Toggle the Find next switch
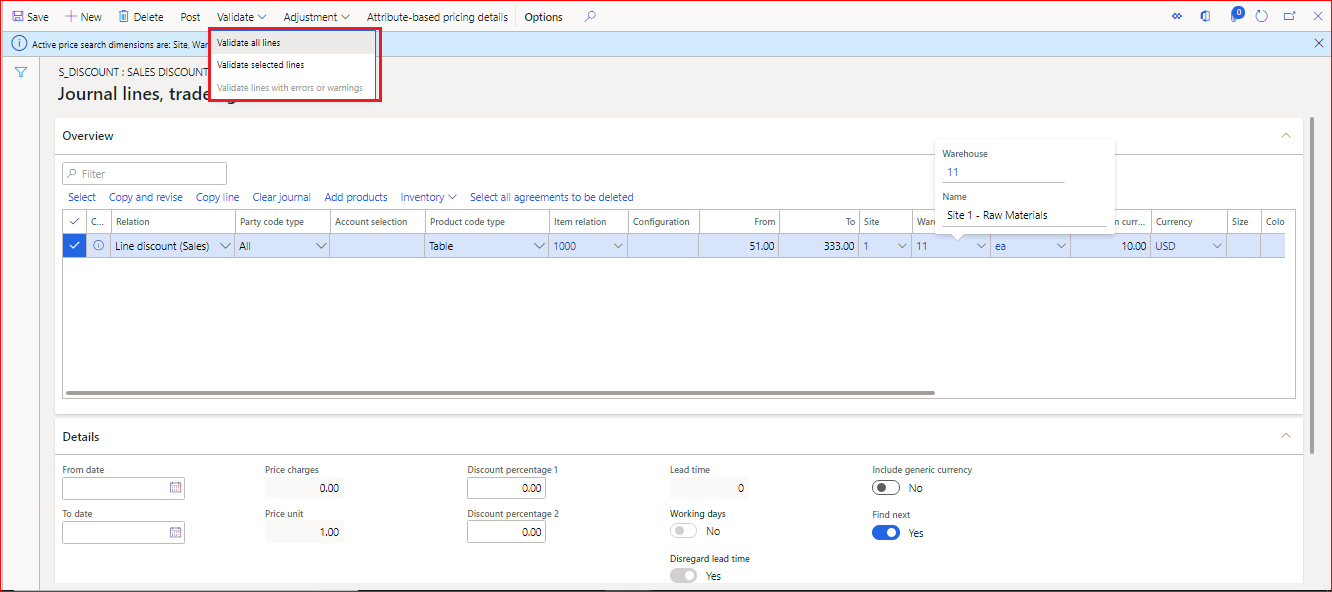 (886, 532)
